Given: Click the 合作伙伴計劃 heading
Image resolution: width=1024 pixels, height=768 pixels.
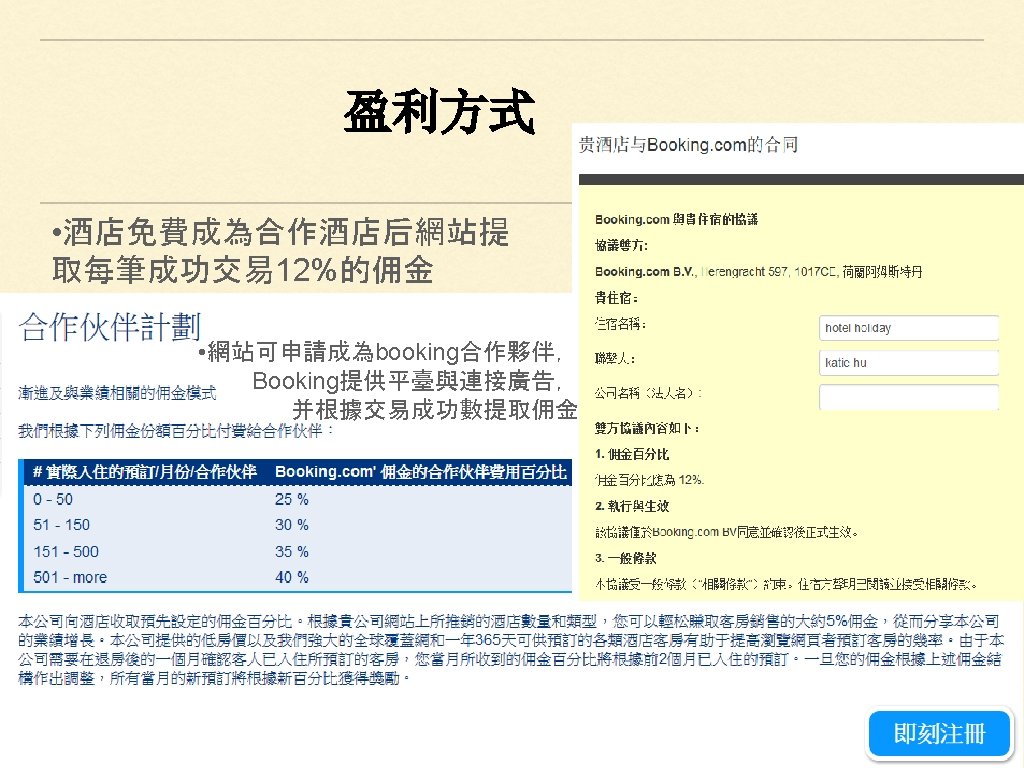Looking at the screenshot, I should point(110,327).
